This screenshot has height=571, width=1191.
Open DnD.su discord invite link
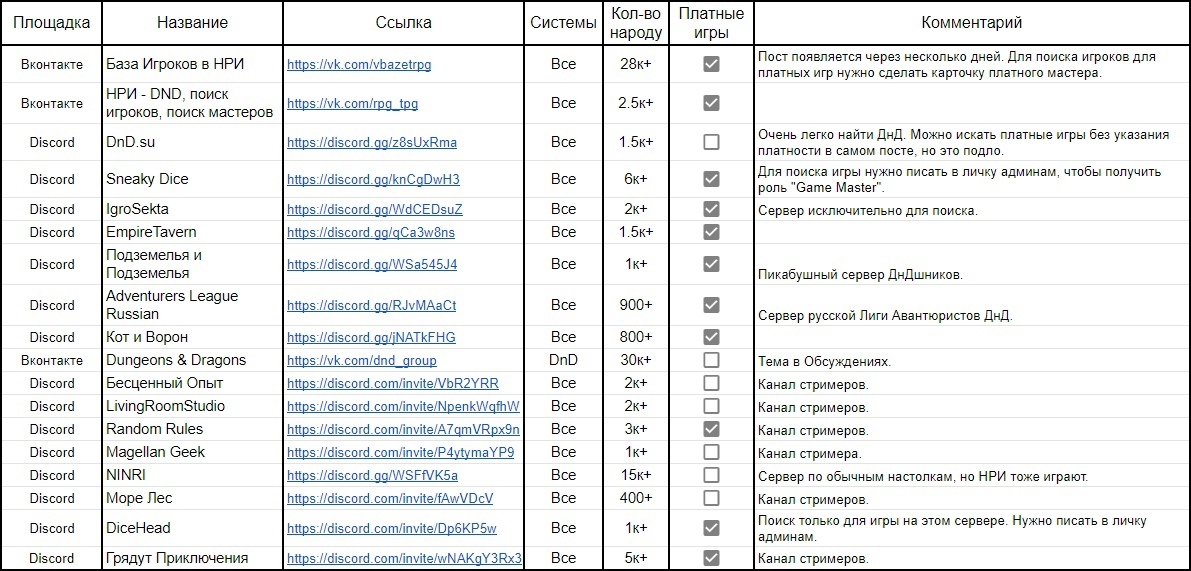click(372, 142)
